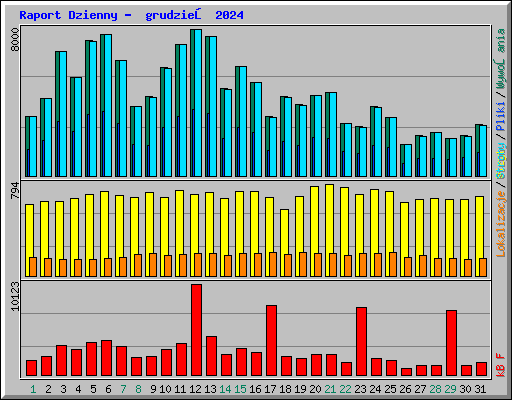Click the red KB bar for day 23
This screenshot has width=512, height=400.
tap(361, 341)
